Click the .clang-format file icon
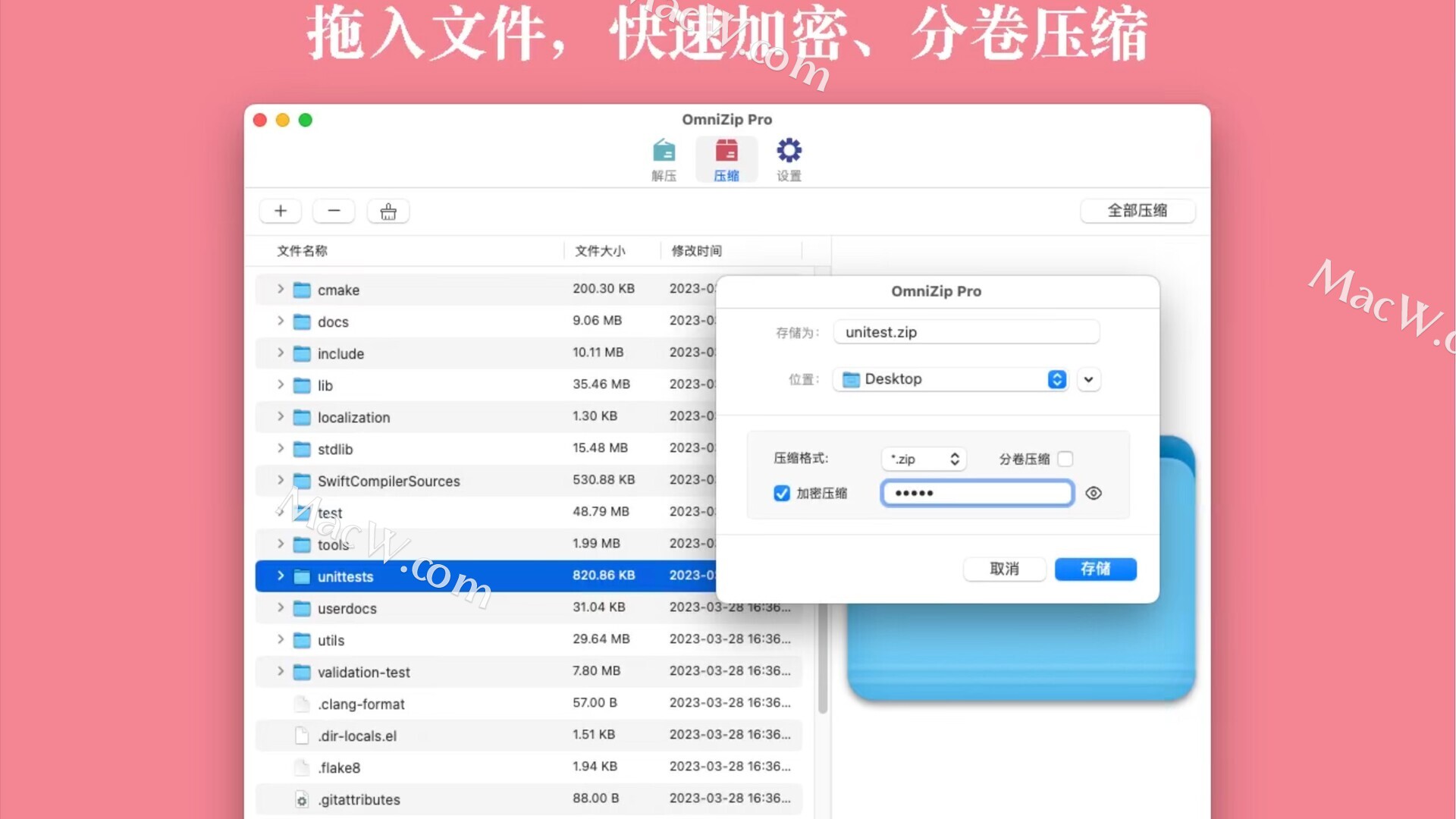This screenshot has height=819, width=1456. (302, 704)
